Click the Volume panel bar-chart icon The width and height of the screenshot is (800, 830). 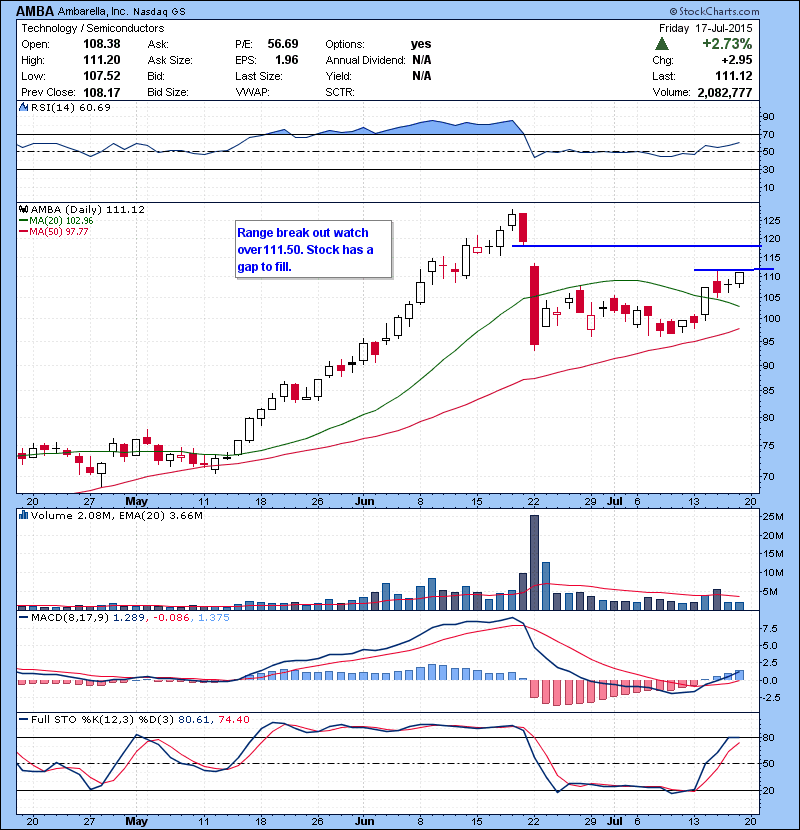[23, 515]
